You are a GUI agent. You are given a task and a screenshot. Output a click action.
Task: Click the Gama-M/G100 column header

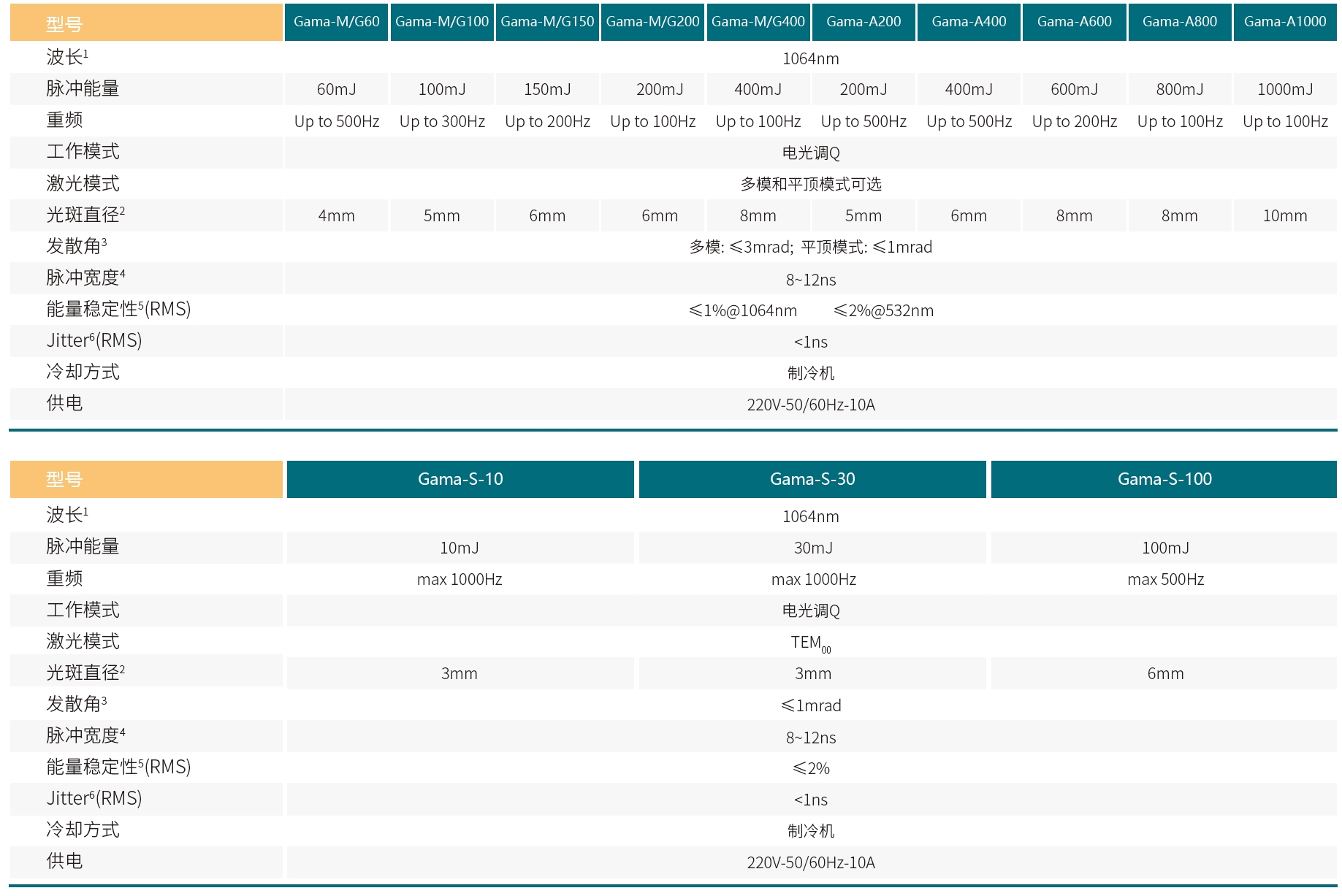point(442,22)
